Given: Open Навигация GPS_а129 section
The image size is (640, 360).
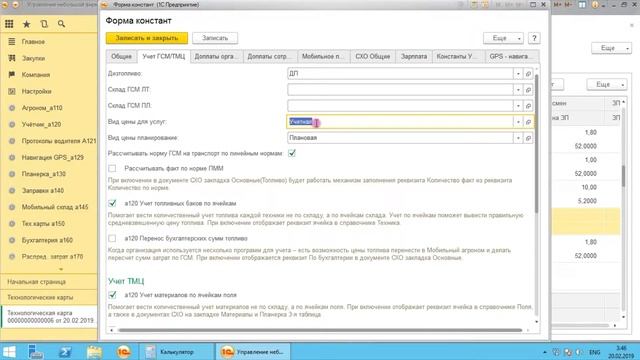Looking at the screenshot, I should (52, 158).
